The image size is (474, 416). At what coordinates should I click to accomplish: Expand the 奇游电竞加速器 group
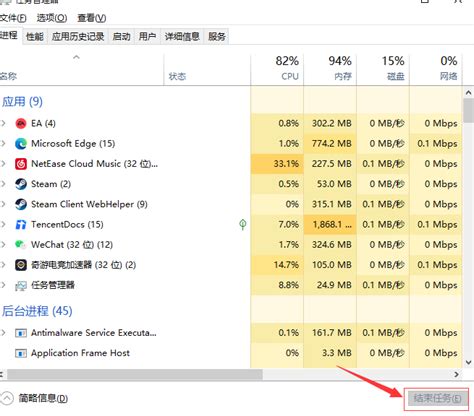pyautogui.click(x=4, y=265)
